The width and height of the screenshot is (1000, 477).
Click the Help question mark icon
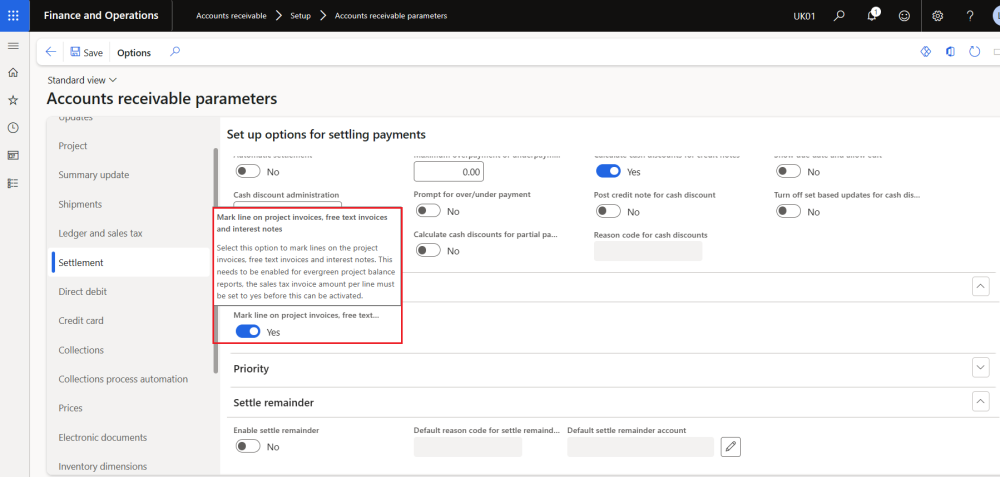click(x=969, y=16)
